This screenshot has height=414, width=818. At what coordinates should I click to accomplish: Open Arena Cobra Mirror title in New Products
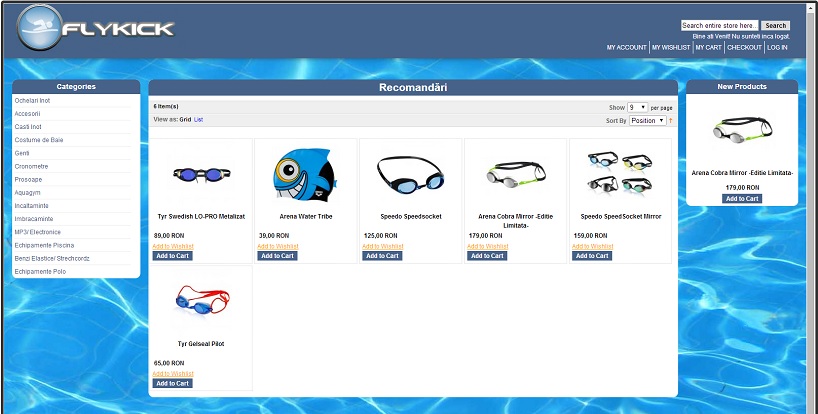742,173
